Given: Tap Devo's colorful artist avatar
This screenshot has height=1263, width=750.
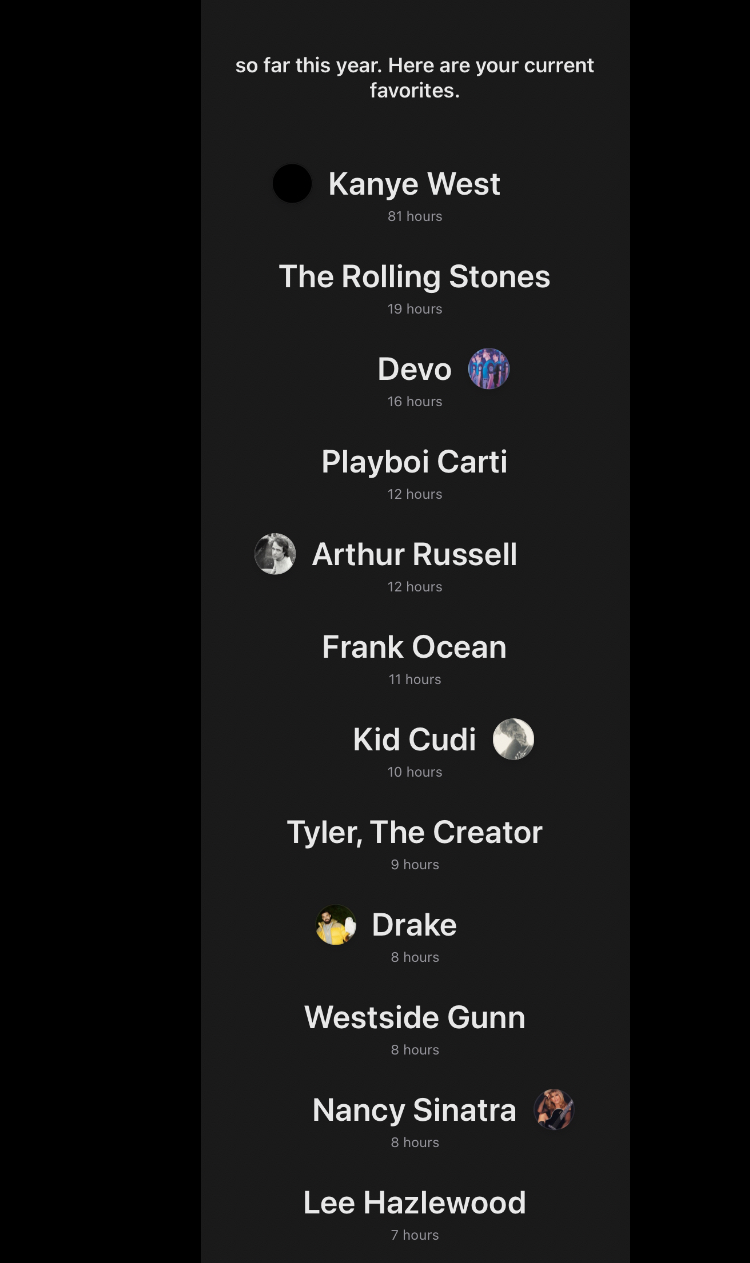Looking at the screenshot, I should pos(489,369).
